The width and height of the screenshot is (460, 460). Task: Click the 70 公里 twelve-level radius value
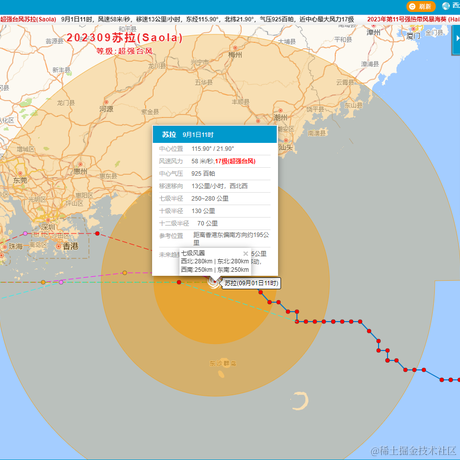[x=207, y=223]
